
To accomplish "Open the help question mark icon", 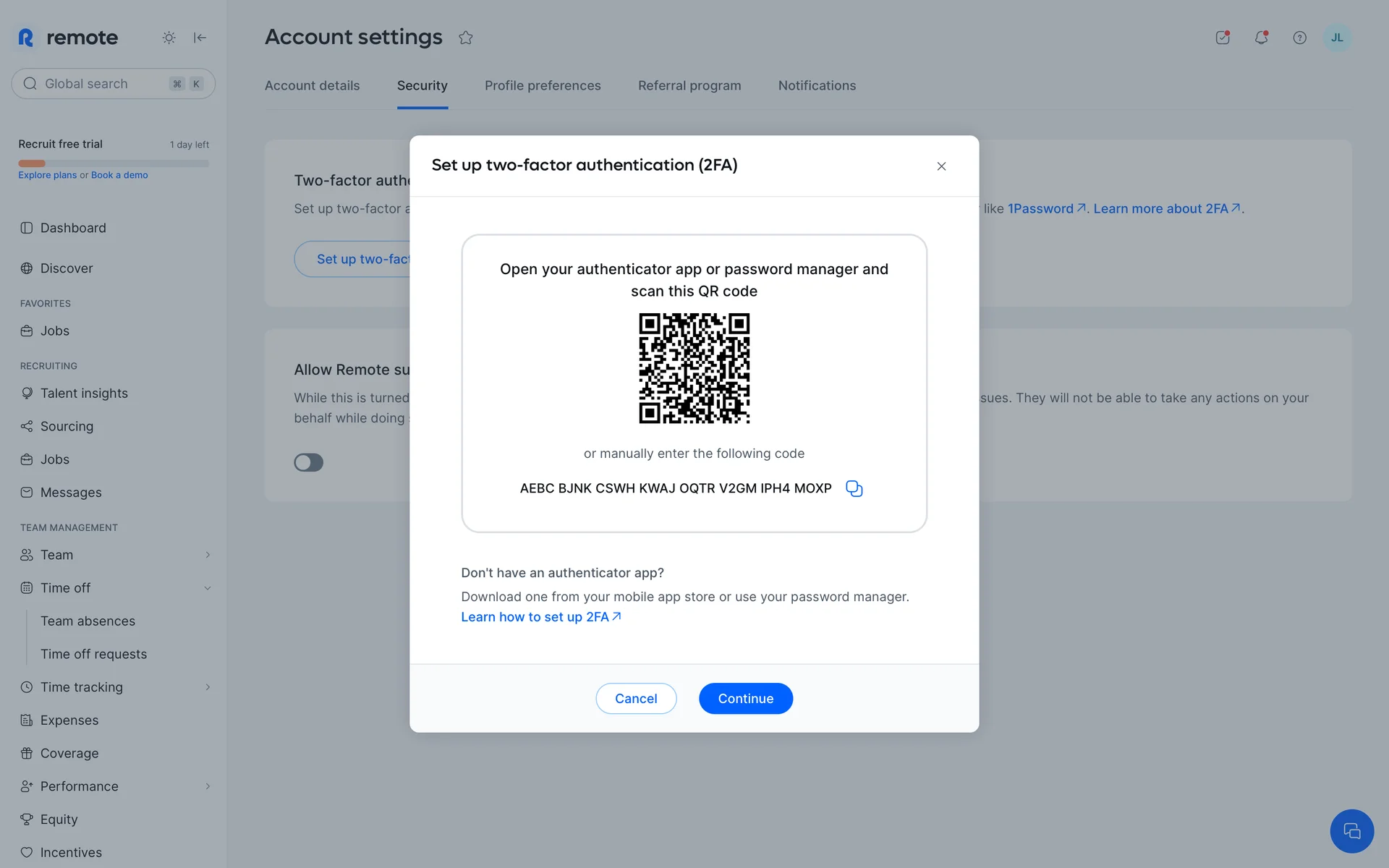I will [x=1299, y=38].
